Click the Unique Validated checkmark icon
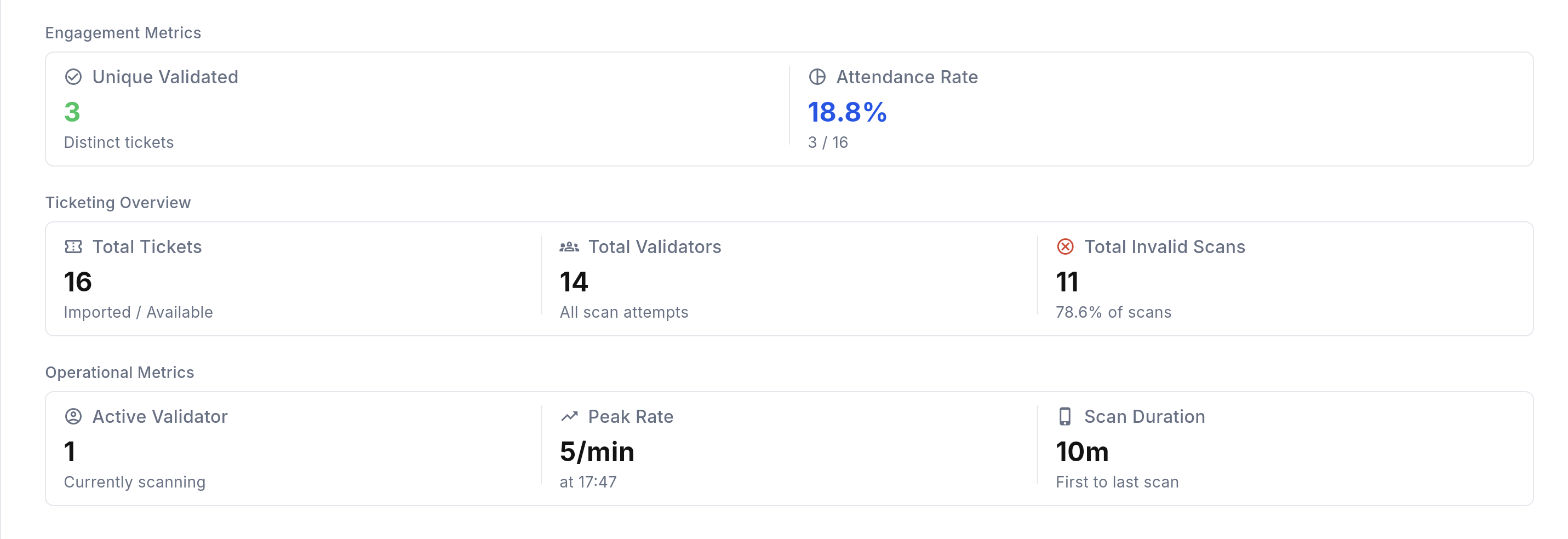 (73, 77)
